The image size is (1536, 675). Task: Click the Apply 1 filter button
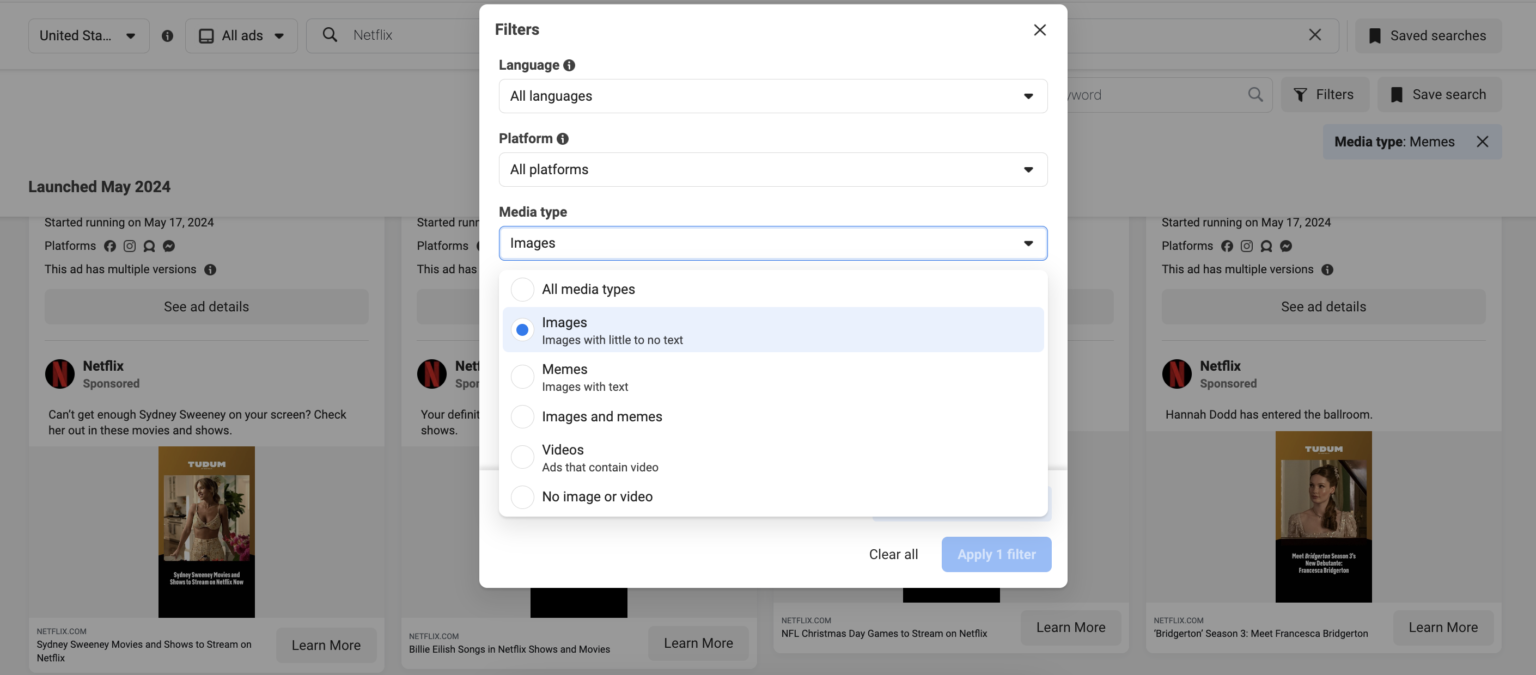pos(996,553)
